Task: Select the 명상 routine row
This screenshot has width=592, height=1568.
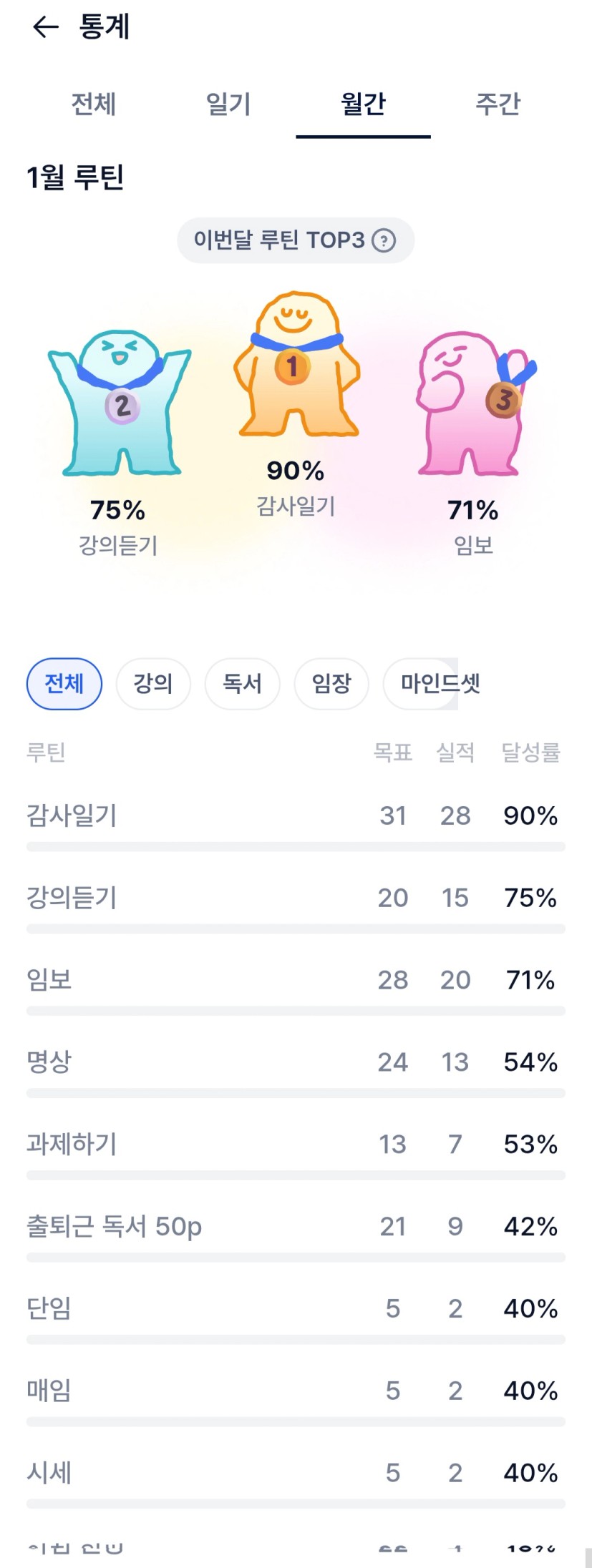Action: click(49, 1062)
